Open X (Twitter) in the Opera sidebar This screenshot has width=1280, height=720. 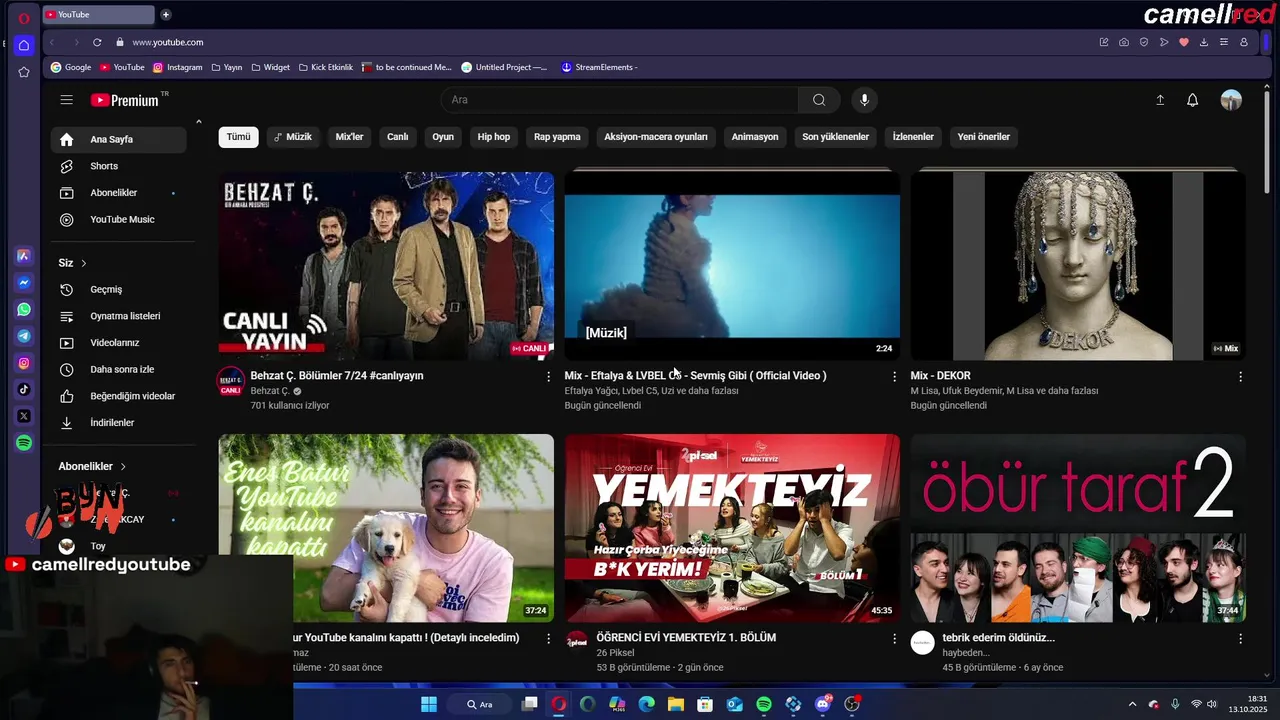(24, 416)
